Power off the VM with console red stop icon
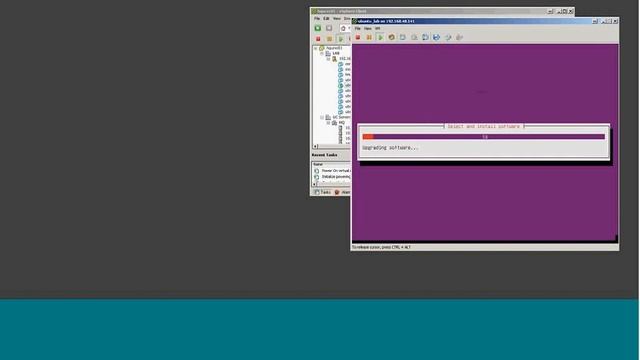The height and width of the screenshot is (360, 640). pos(358,37)
